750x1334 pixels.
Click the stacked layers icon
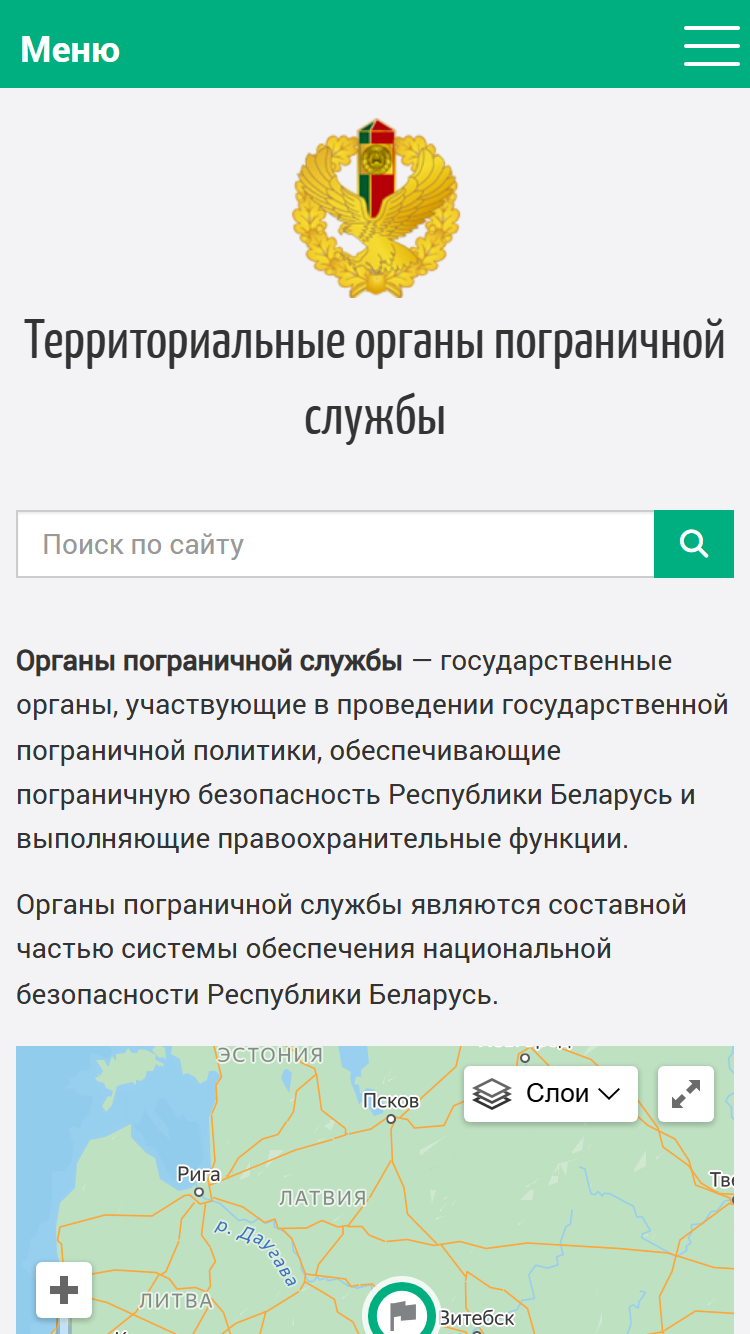point(492,1094)
